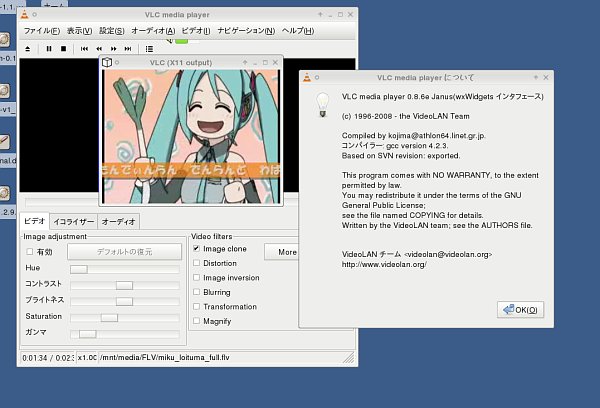This screenshot has width=600, height=408.
Task: Click the eject button in VLC toolbar
Action: pyautogui.click(x=28, y=49)
